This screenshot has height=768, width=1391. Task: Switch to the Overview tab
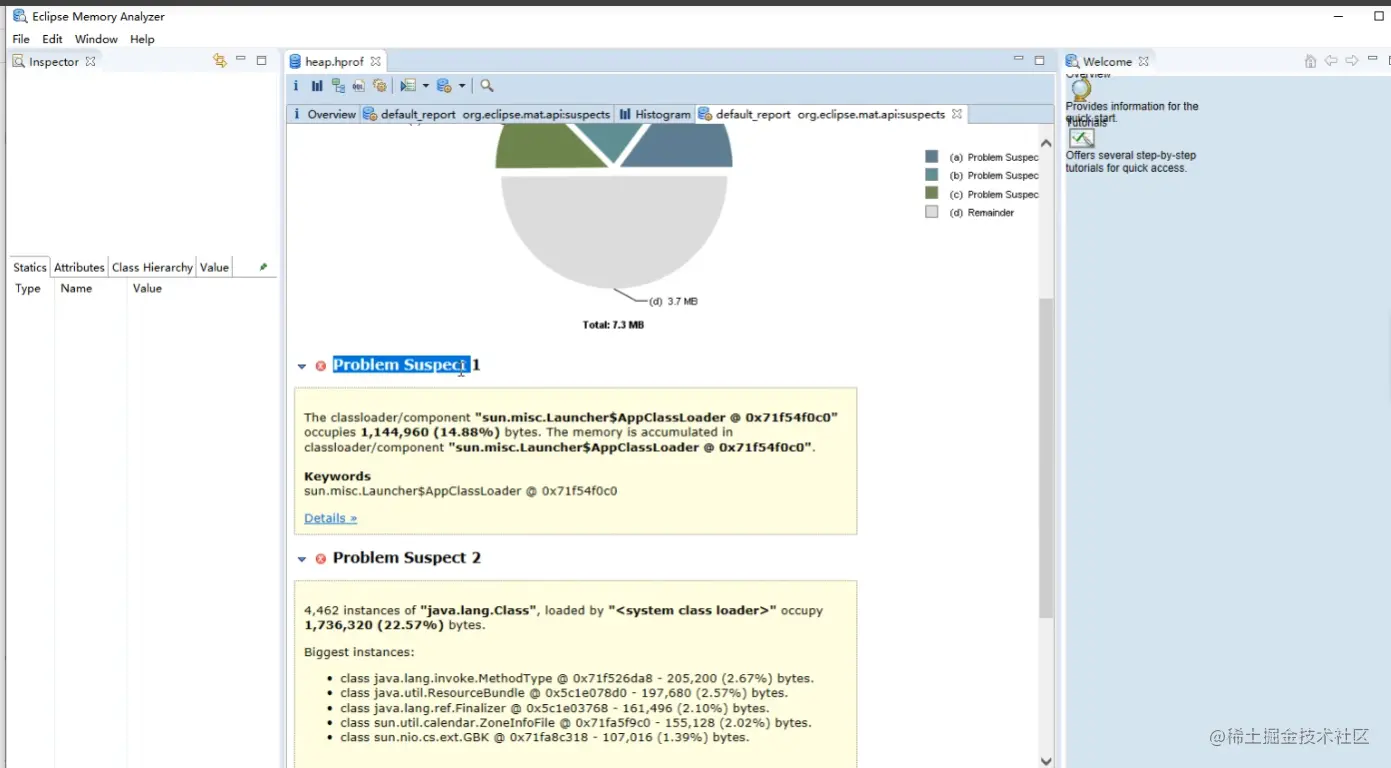pos(323,114)
